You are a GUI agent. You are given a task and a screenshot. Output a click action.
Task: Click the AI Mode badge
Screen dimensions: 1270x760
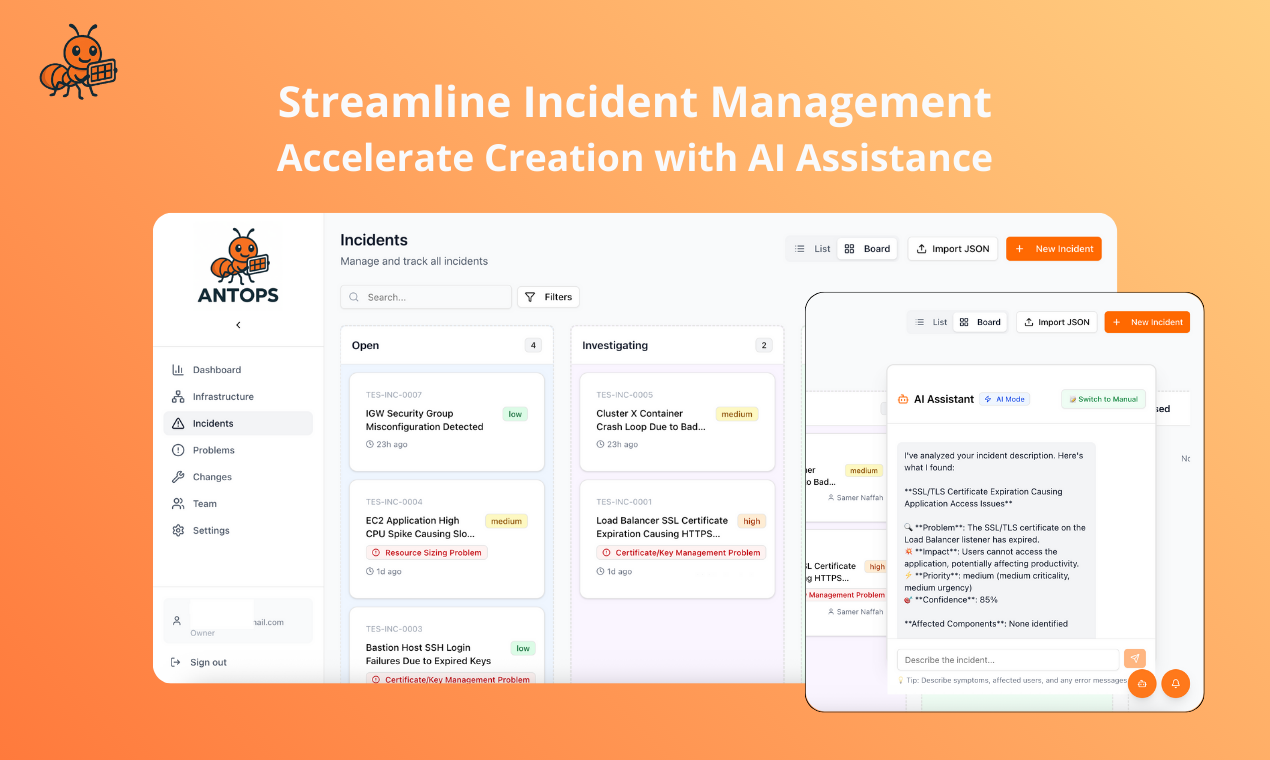point(1004,399)
